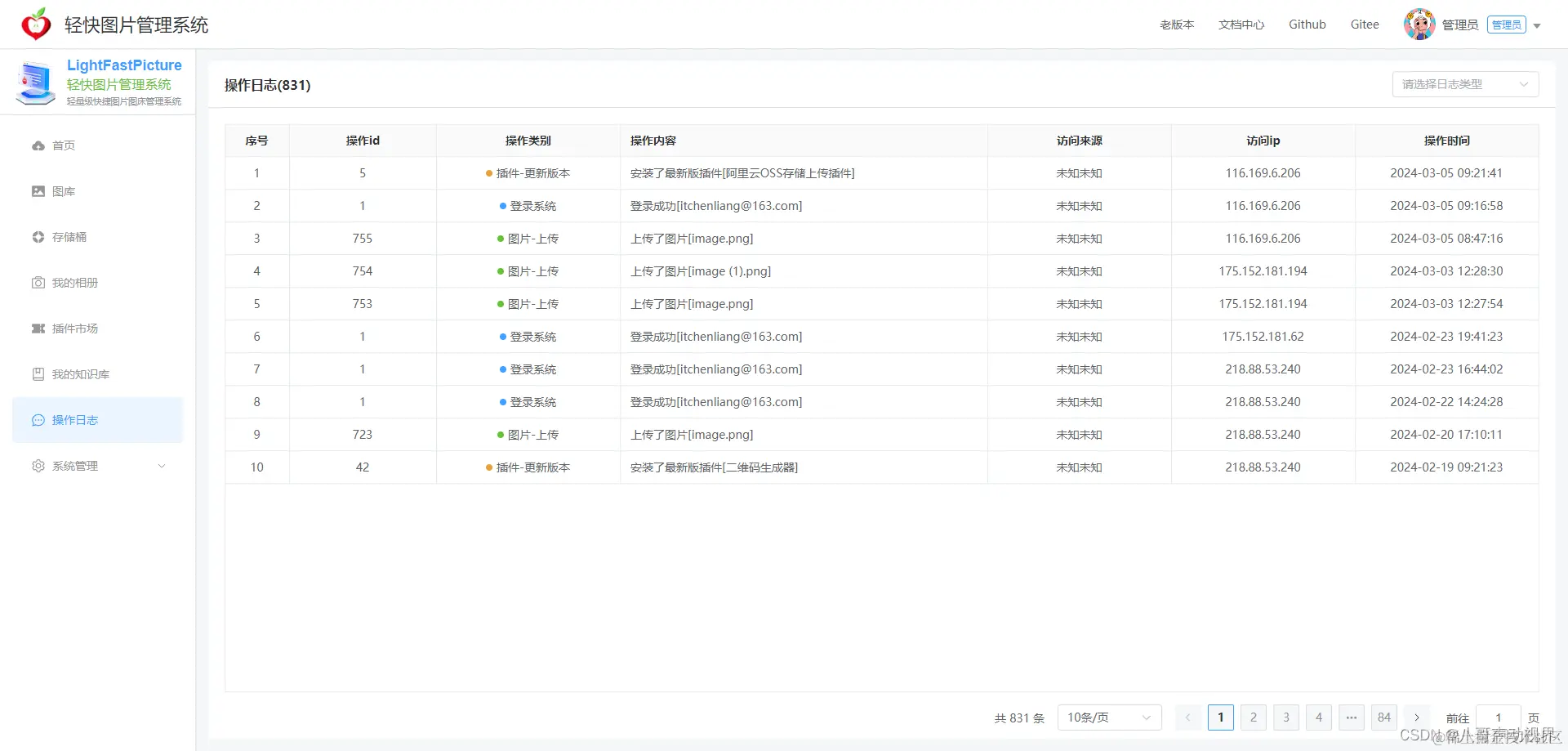
Task: Click operation id 723 cell
Action: tap(363, 435)
